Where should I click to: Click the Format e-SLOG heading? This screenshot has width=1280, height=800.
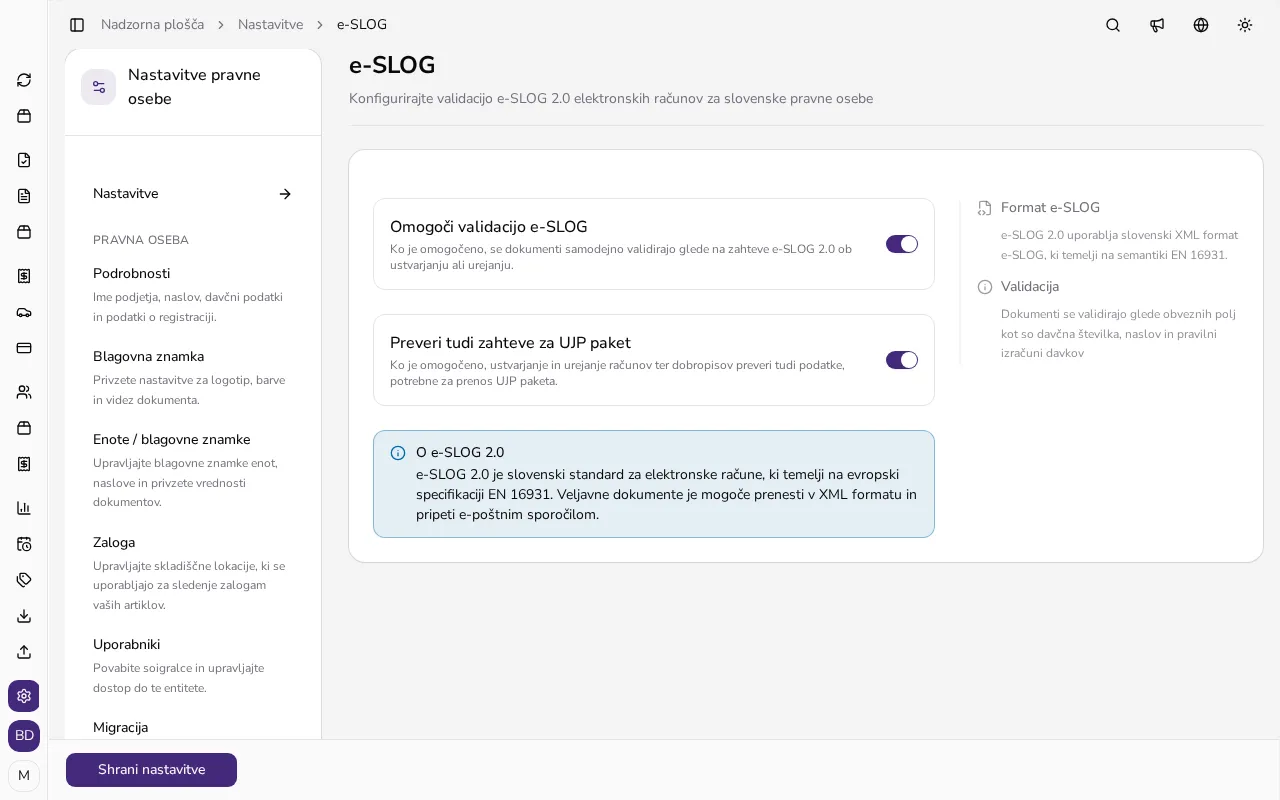tap(1050, 208)
